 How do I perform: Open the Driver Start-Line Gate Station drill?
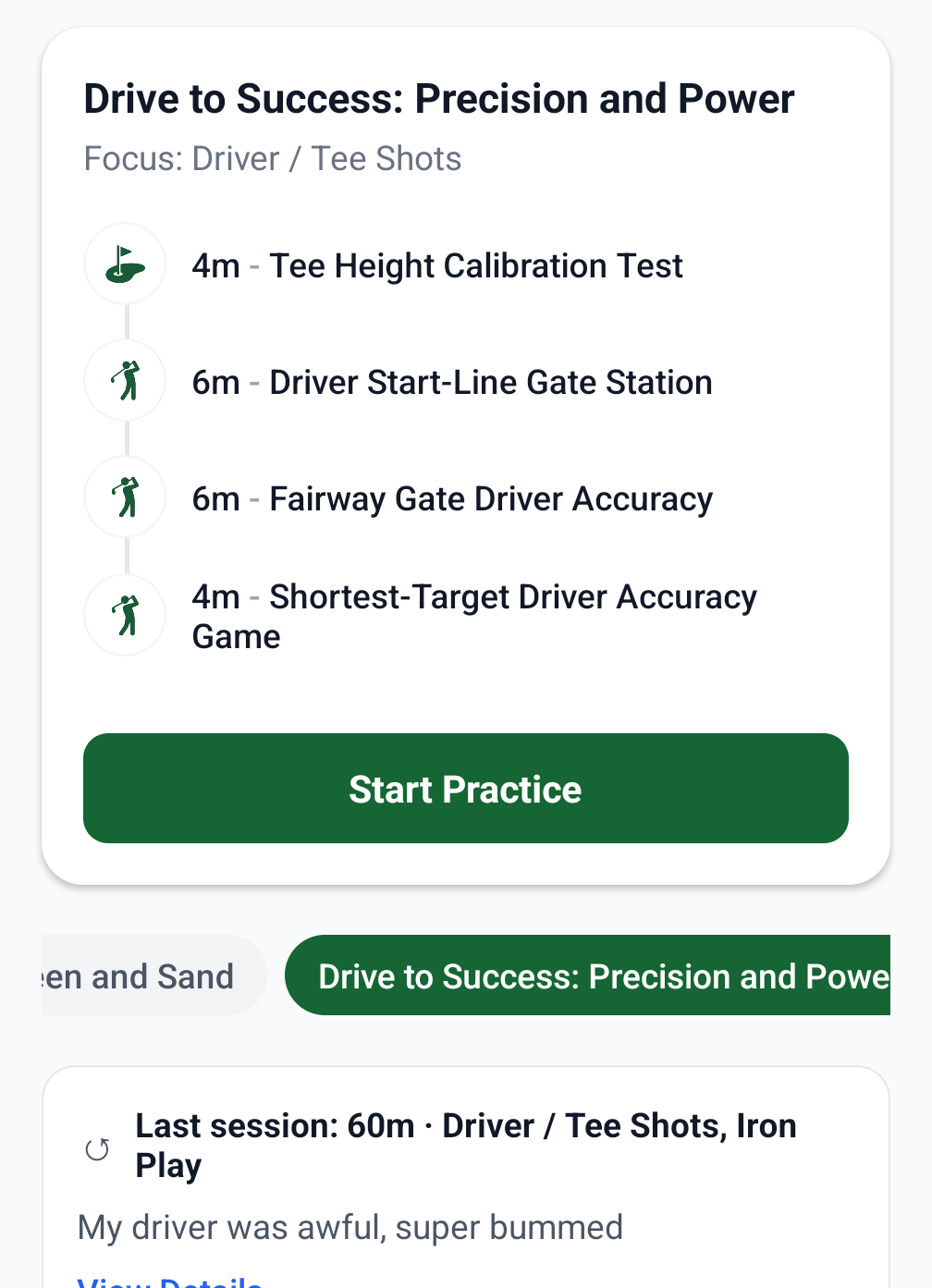[x=490, y=383]
